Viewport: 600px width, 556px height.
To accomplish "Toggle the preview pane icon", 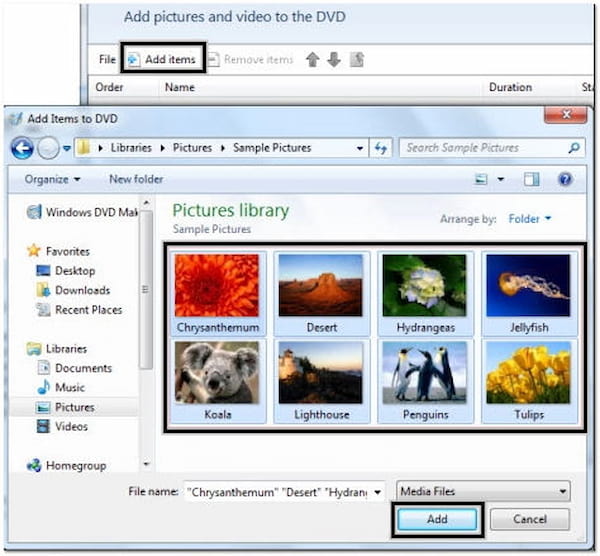I will click(532, 180).
